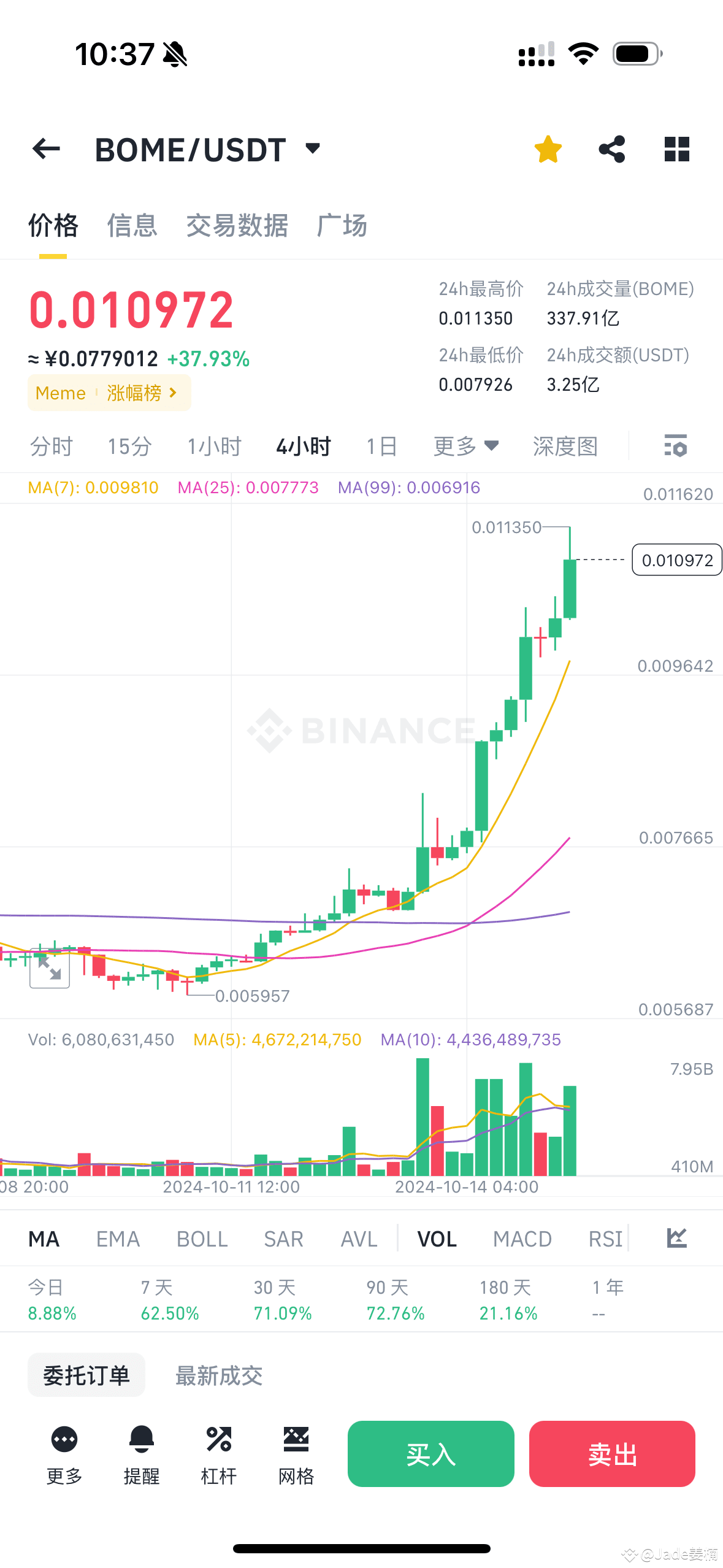Viewport: 723px width, 1568px height.
Task: Toggle the MACD sub-indicator
Action: 522,1239
